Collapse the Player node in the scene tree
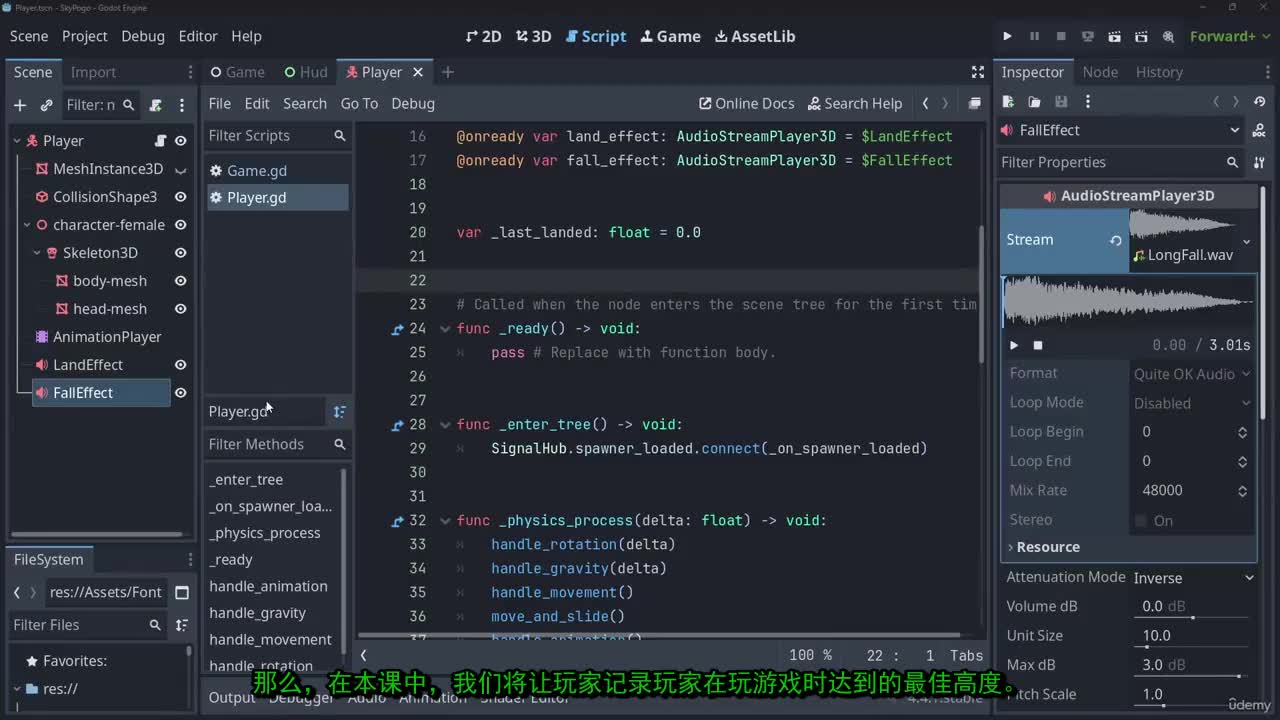The width and height of the screenshot is (1280, 720). click(x=17, y=141)
